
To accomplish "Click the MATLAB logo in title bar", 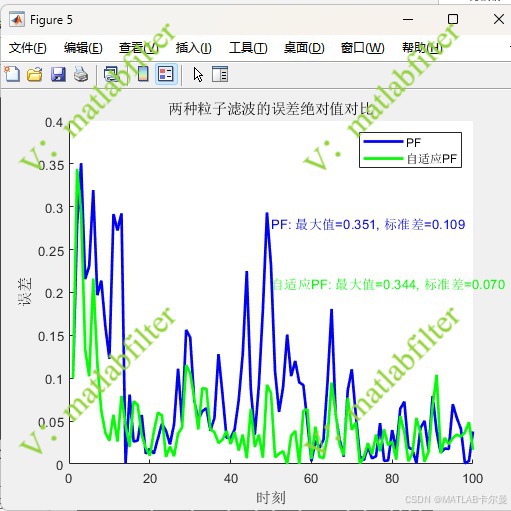I will pos(17,20).
